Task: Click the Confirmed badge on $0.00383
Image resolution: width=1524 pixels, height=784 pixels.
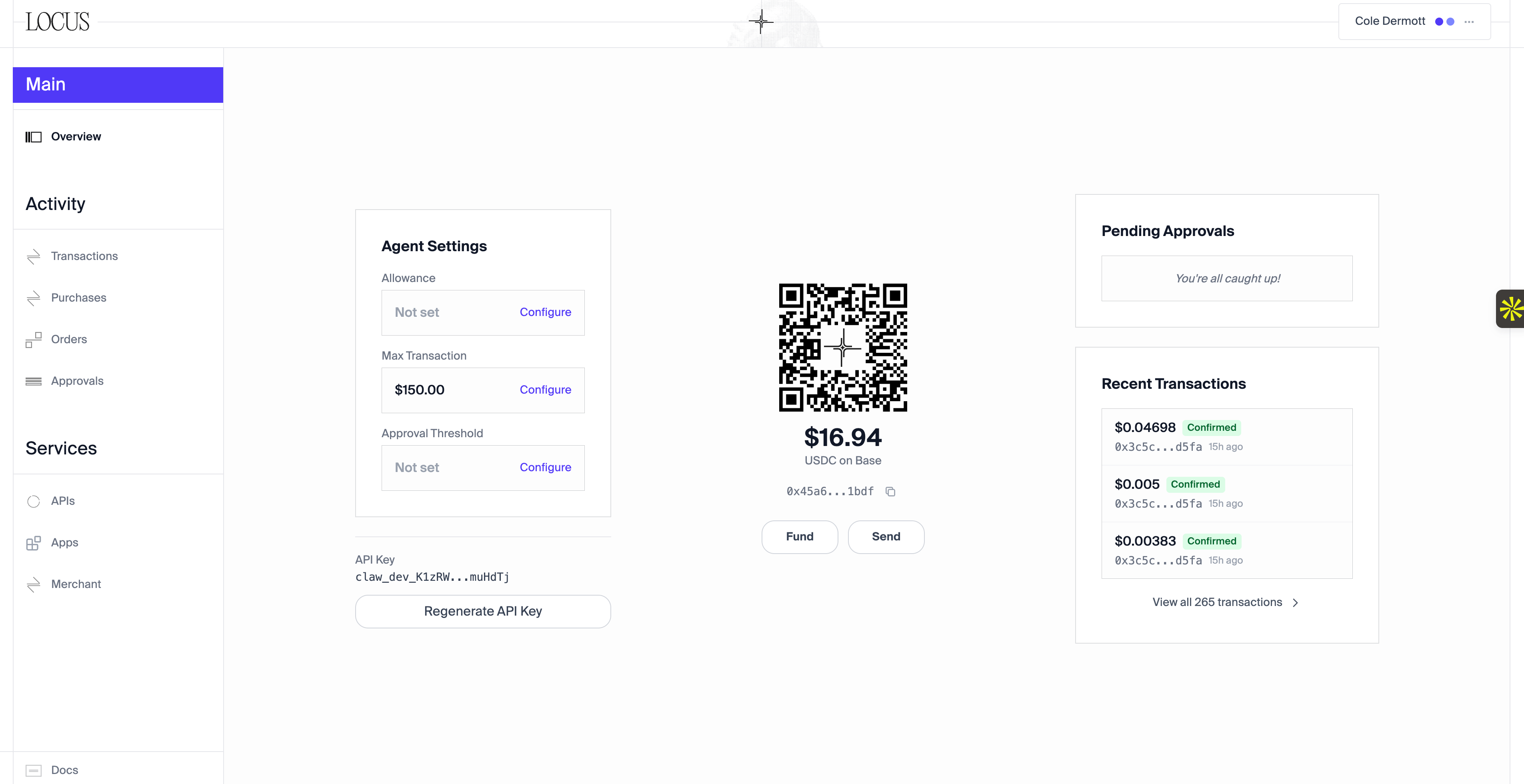Action: pos(1212,542)
